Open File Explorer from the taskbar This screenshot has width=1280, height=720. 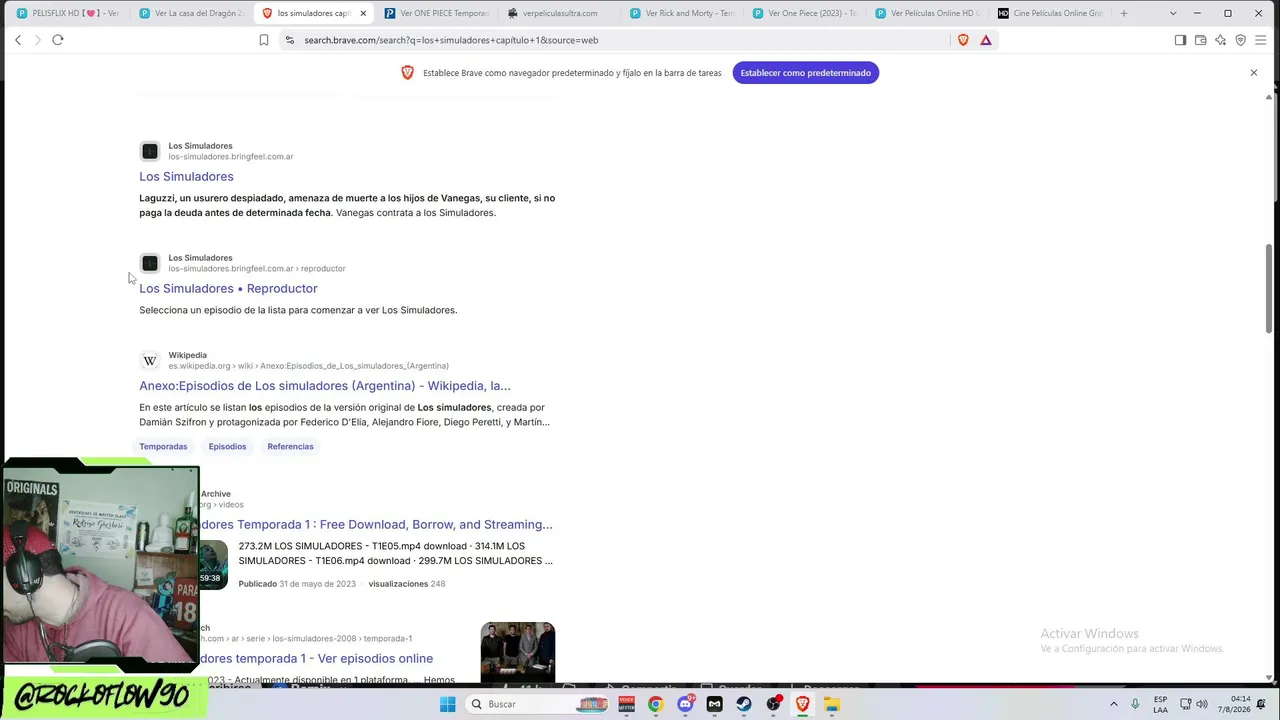point(832,704)
